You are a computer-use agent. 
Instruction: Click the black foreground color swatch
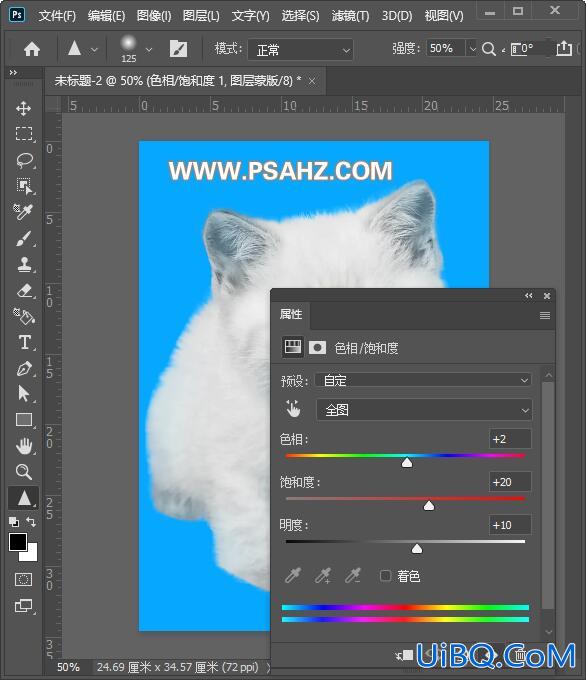point(17,542)
